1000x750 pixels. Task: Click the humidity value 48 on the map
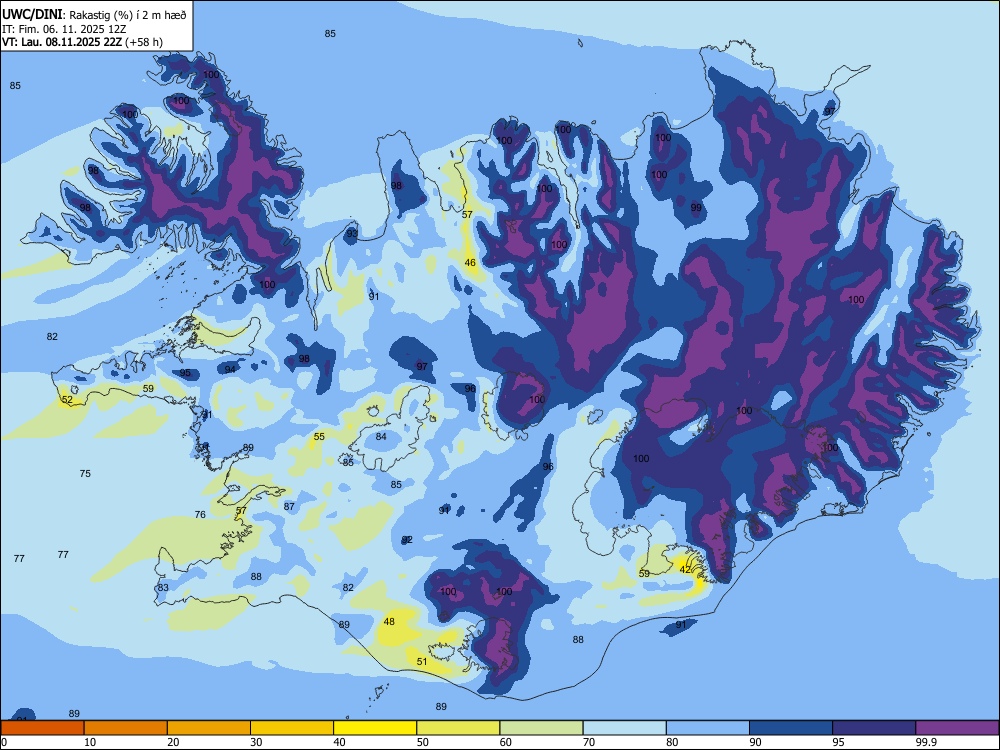[x=389, y=621]
